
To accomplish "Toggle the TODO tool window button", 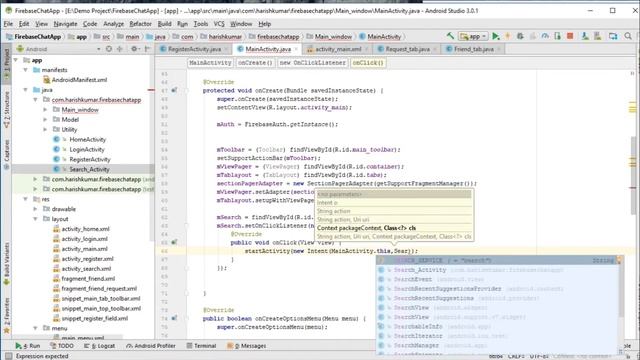I will tap(62, 346).
